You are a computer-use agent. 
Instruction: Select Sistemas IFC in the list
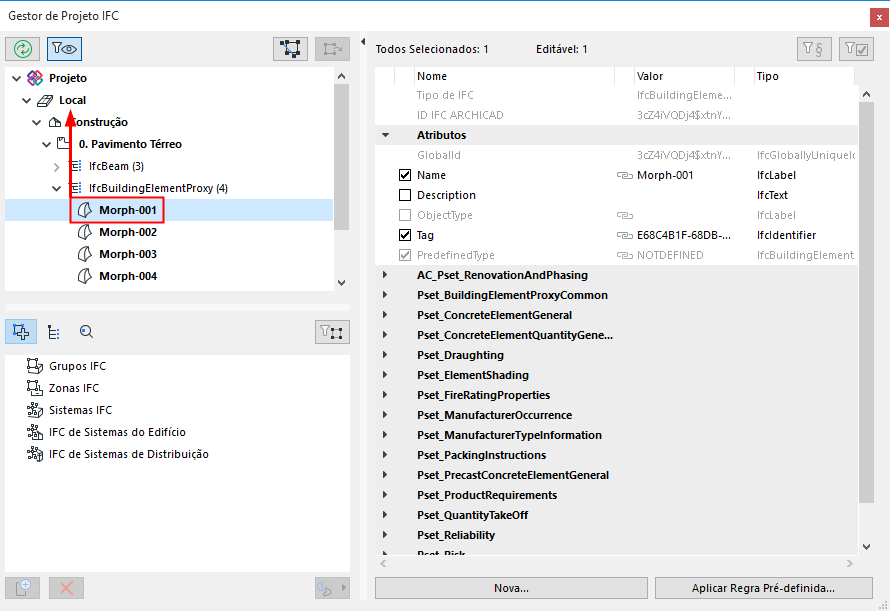point(80,410)
